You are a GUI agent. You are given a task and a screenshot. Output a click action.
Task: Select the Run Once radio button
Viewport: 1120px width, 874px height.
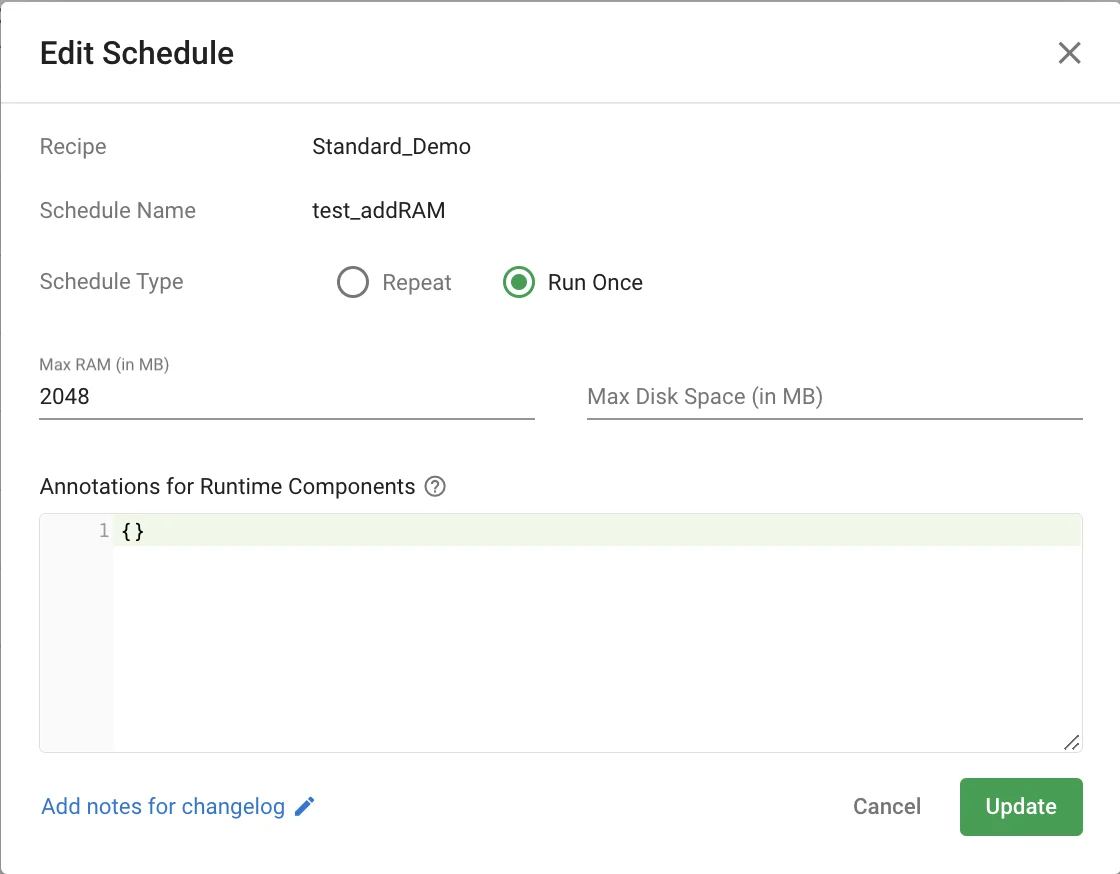pos(519,283)
